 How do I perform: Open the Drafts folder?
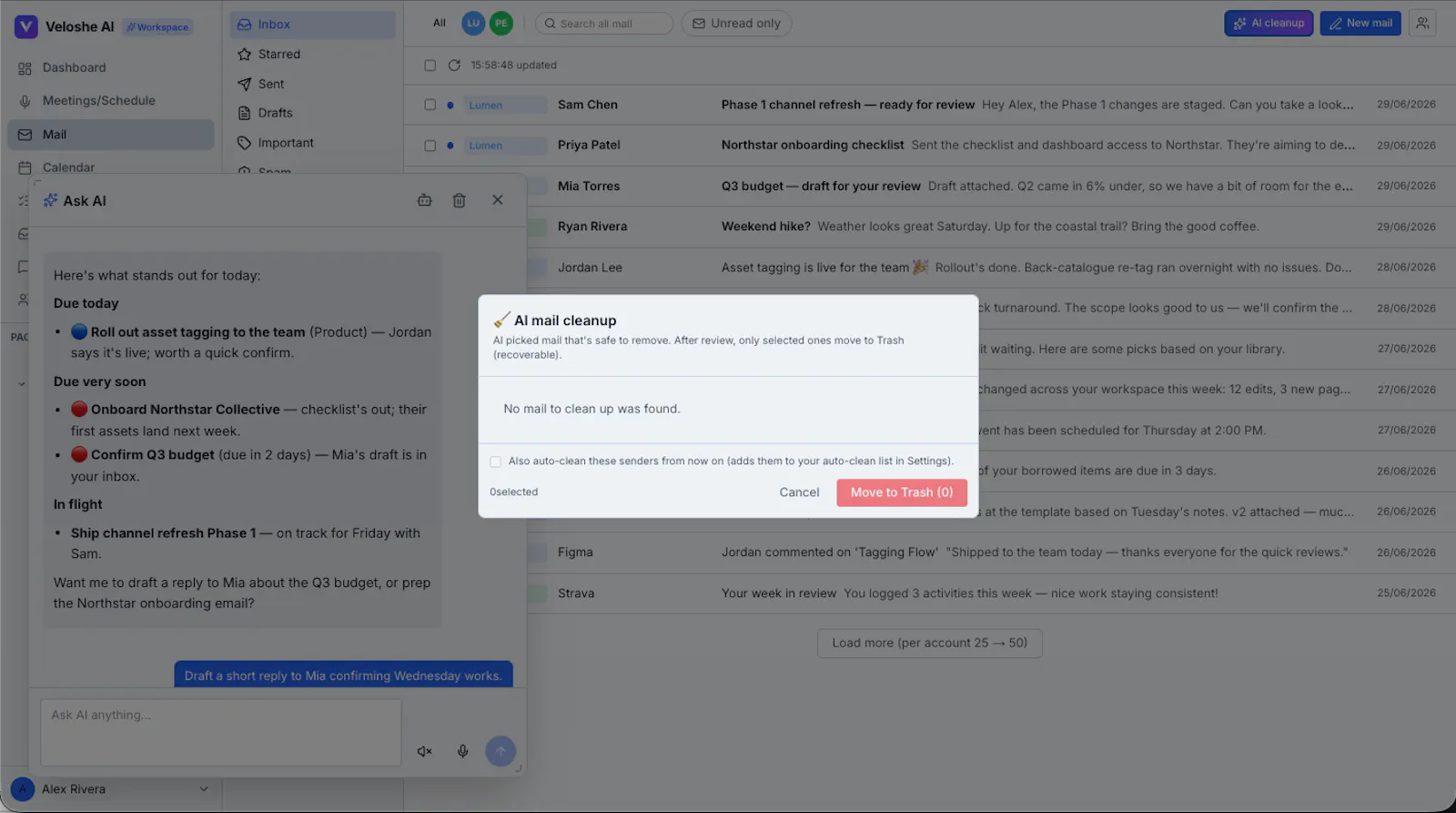coord(312,113)
